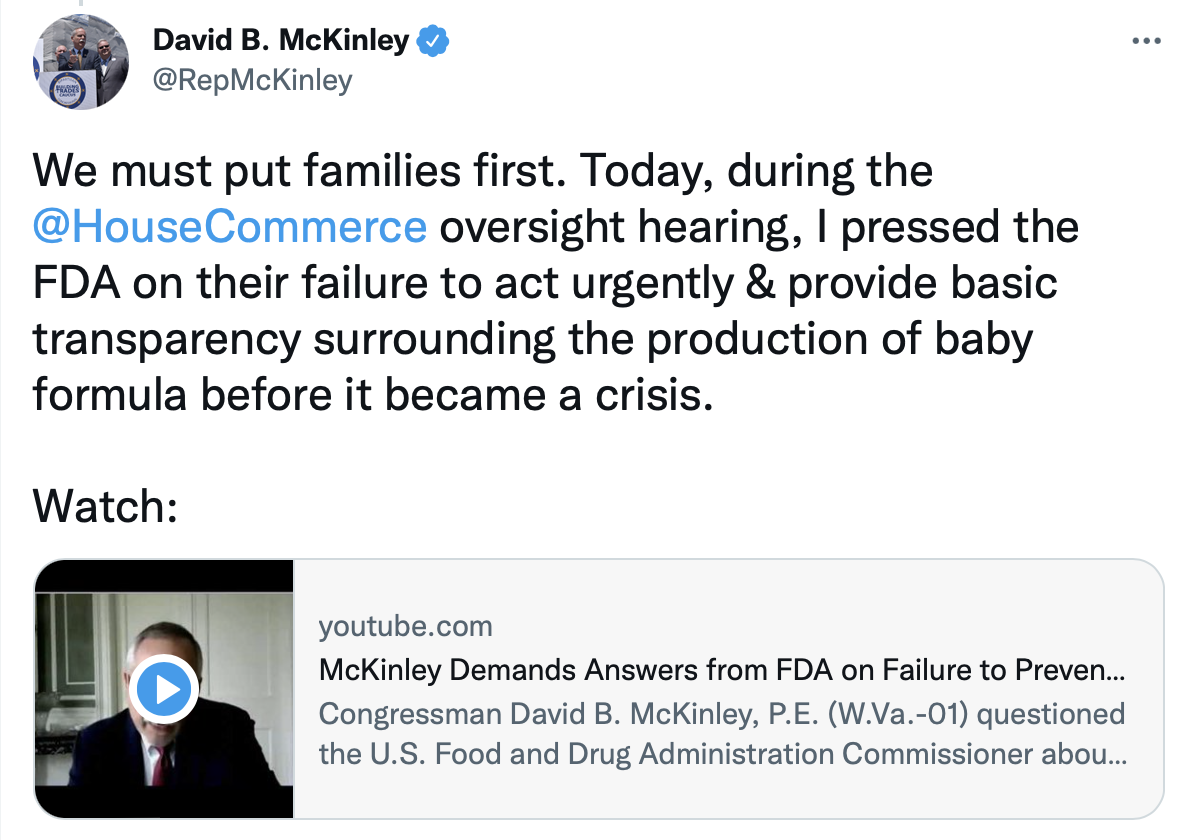Click the @RepMcKinley handle

[252, 80]
